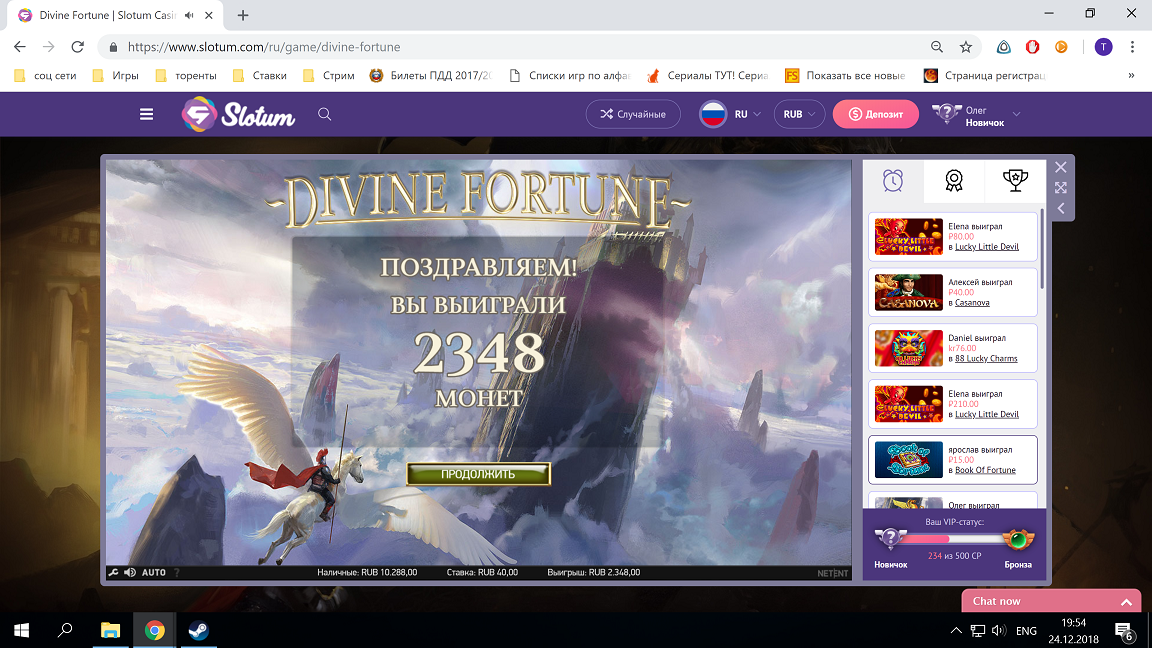
Task: Click the AUTO autoplay button
Action: pyautogui.click(x=154, y=572)
